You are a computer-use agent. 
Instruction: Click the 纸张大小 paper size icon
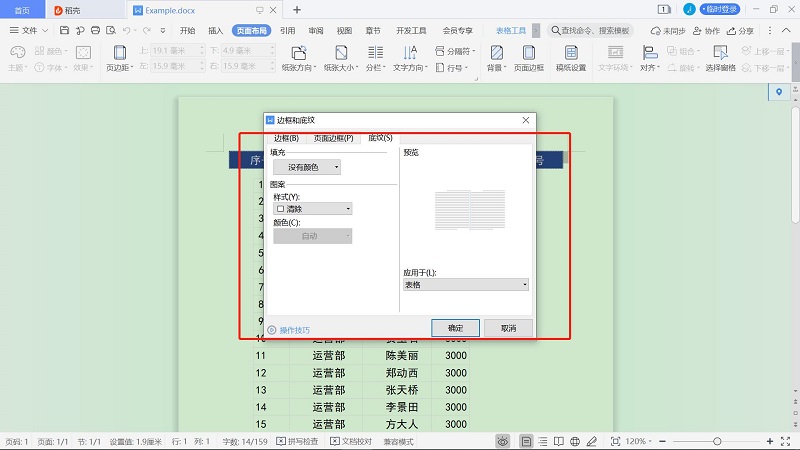(x=342, y=52)
